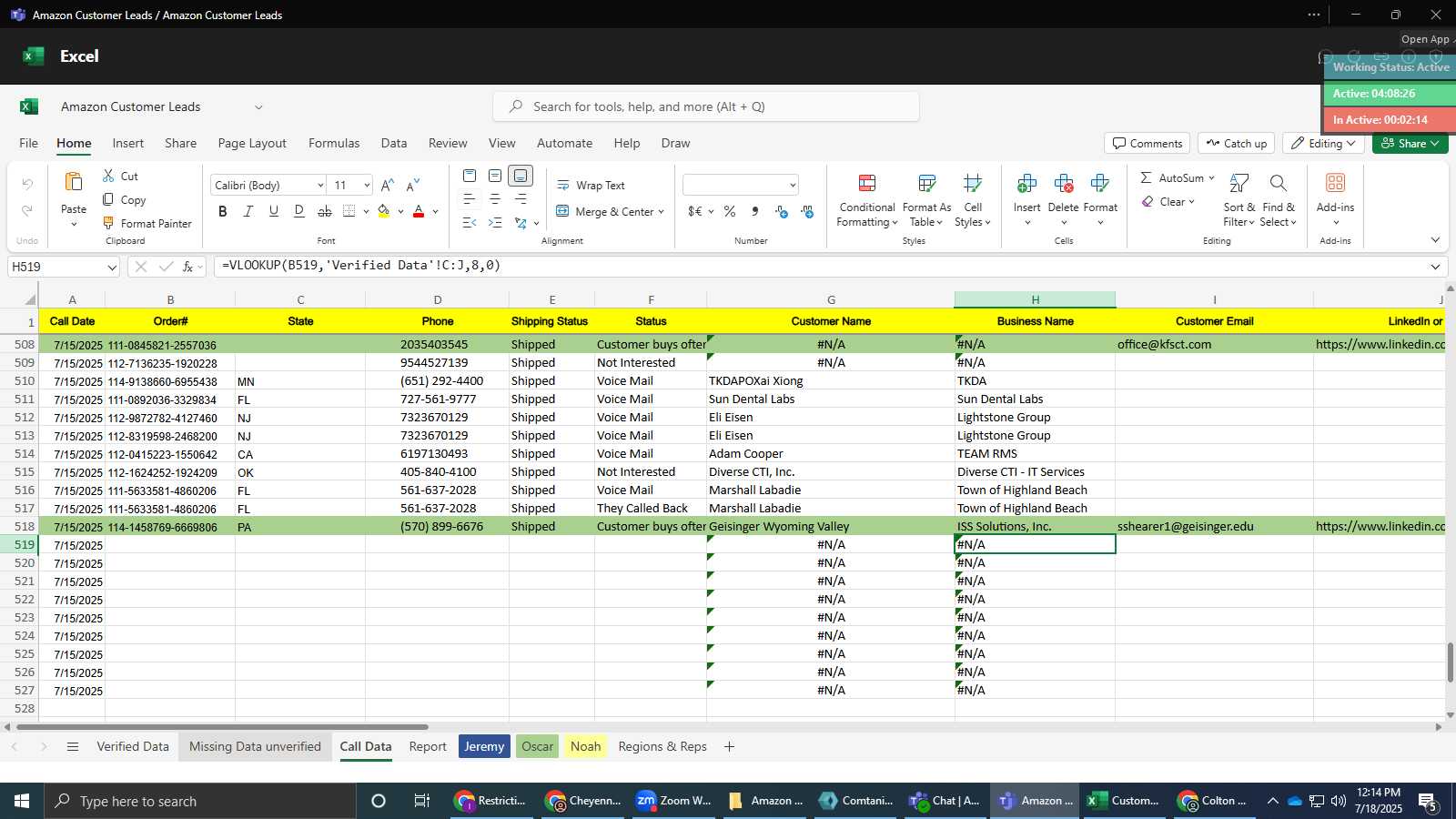The image size is (1456, 819).
Task: Click the Catch up button
Action: pos(1236,143)
